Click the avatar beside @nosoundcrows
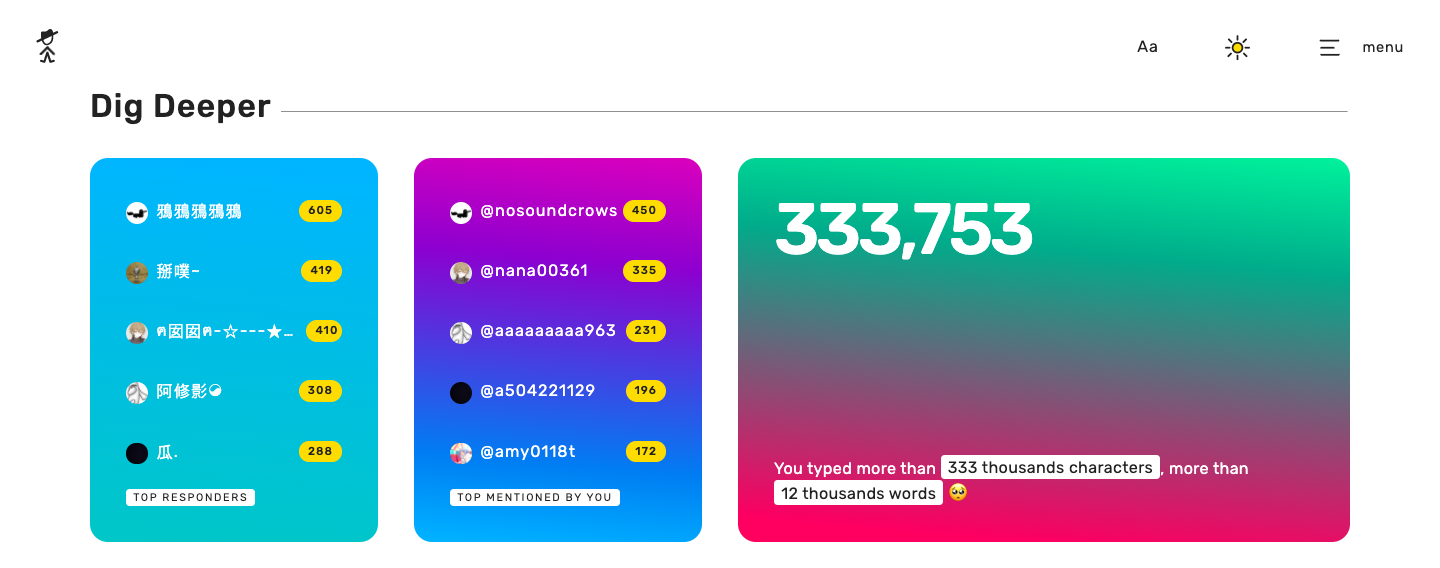This screenshot has width=1440, height=568. [461, 212]
